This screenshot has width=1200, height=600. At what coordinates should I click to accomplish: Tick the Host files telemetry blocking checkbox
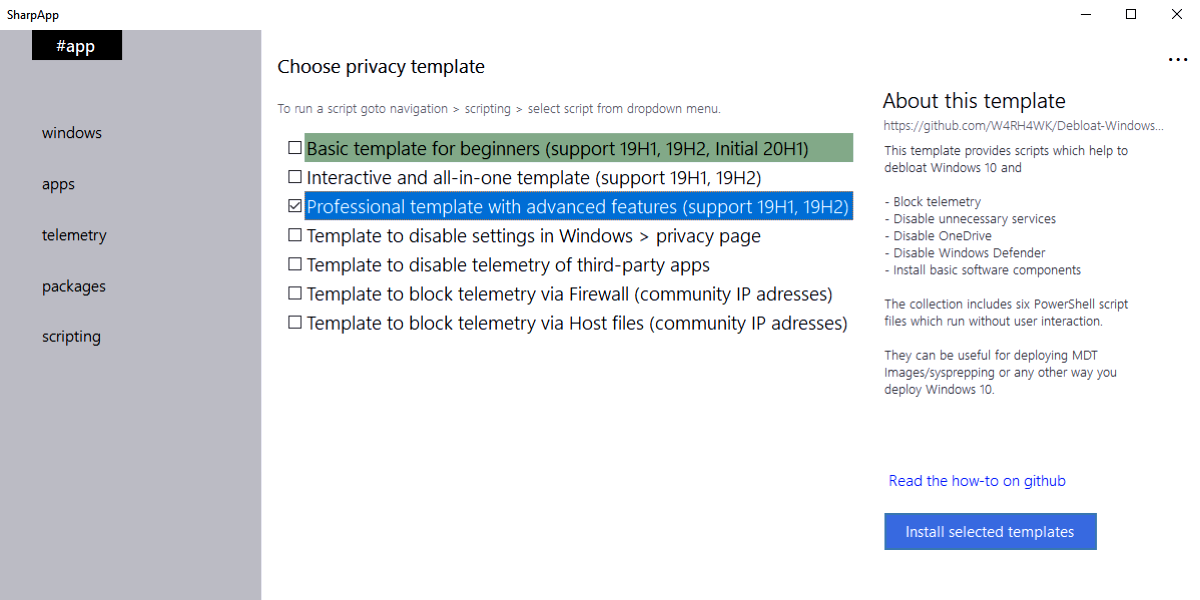(295, 322)
